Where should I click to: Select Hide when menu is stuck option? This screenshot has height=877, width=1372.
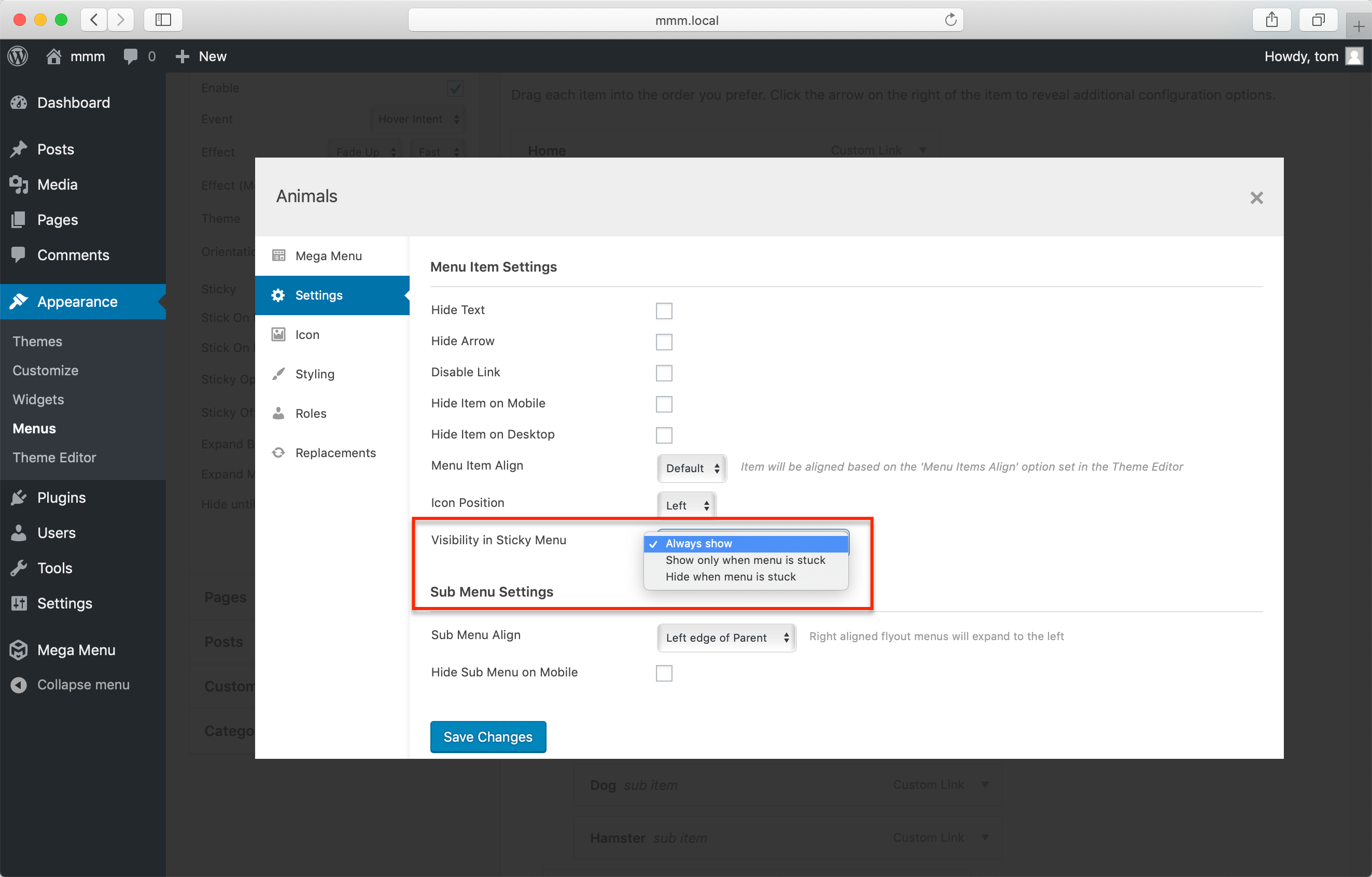pos(730,577)
